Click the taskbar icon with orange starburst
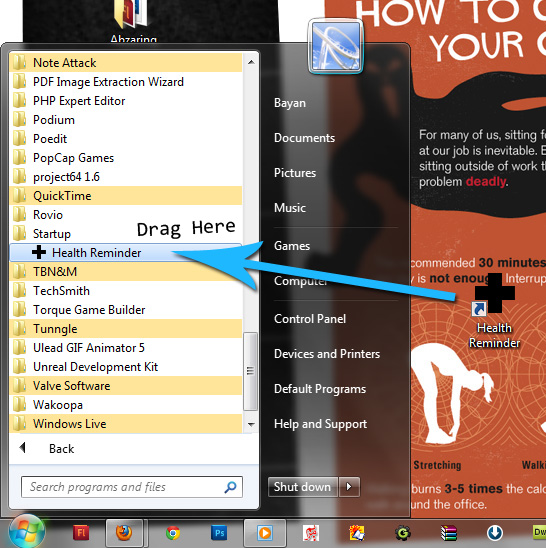Viewport: 546px width, 548px height. point(357,533)
